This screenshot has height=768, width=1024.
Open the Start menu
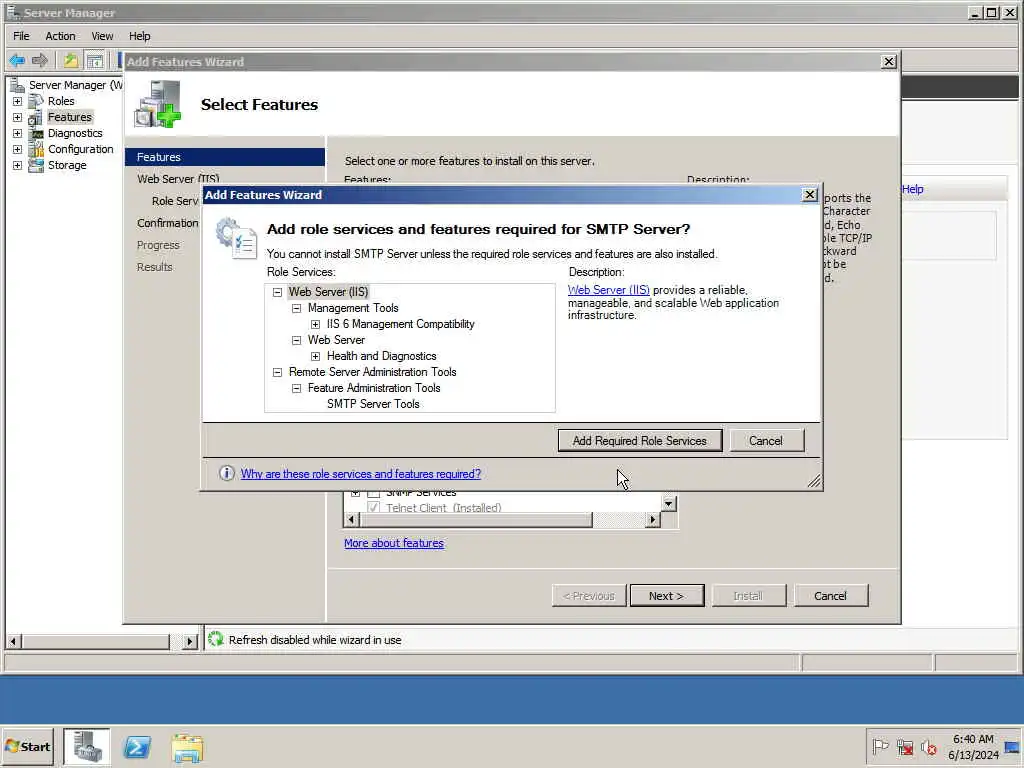27,747
